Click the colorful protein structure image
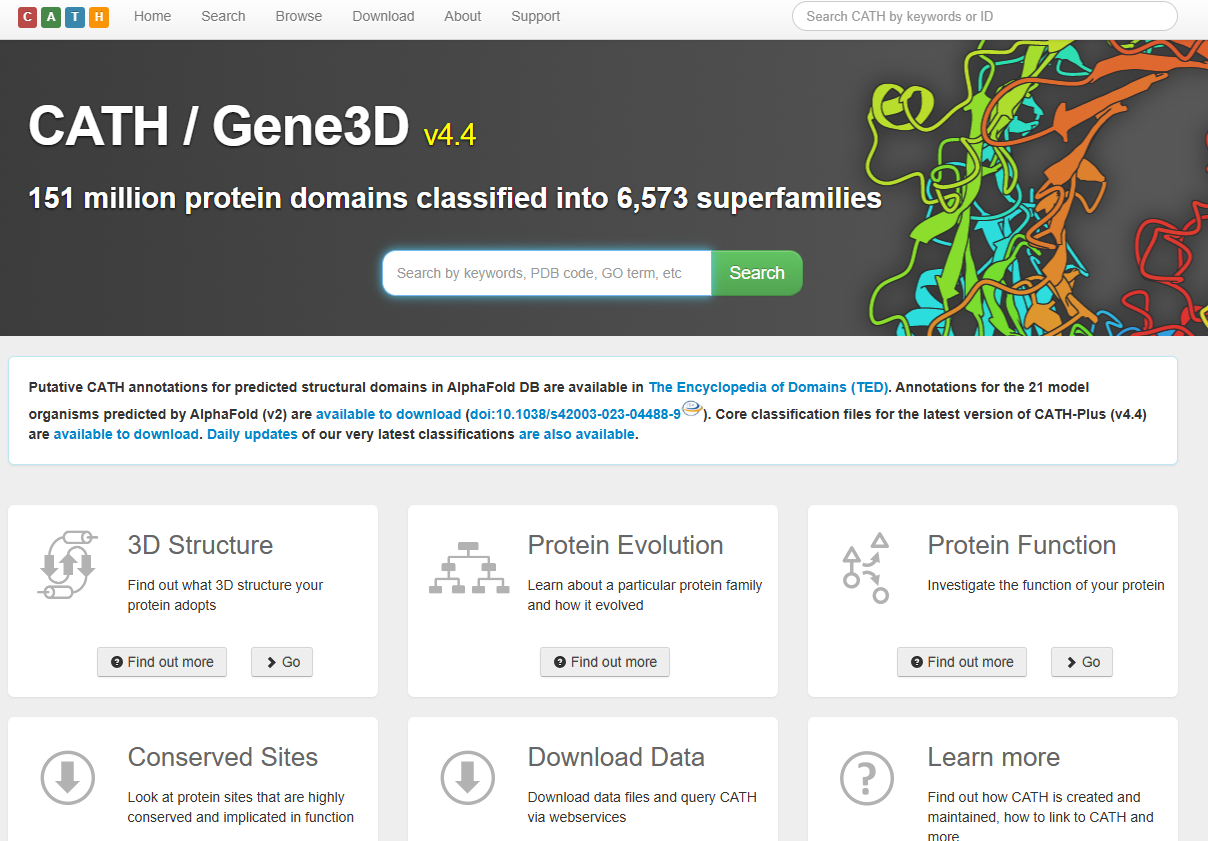Screen dimensions: 1208x841 [1035, 188]
